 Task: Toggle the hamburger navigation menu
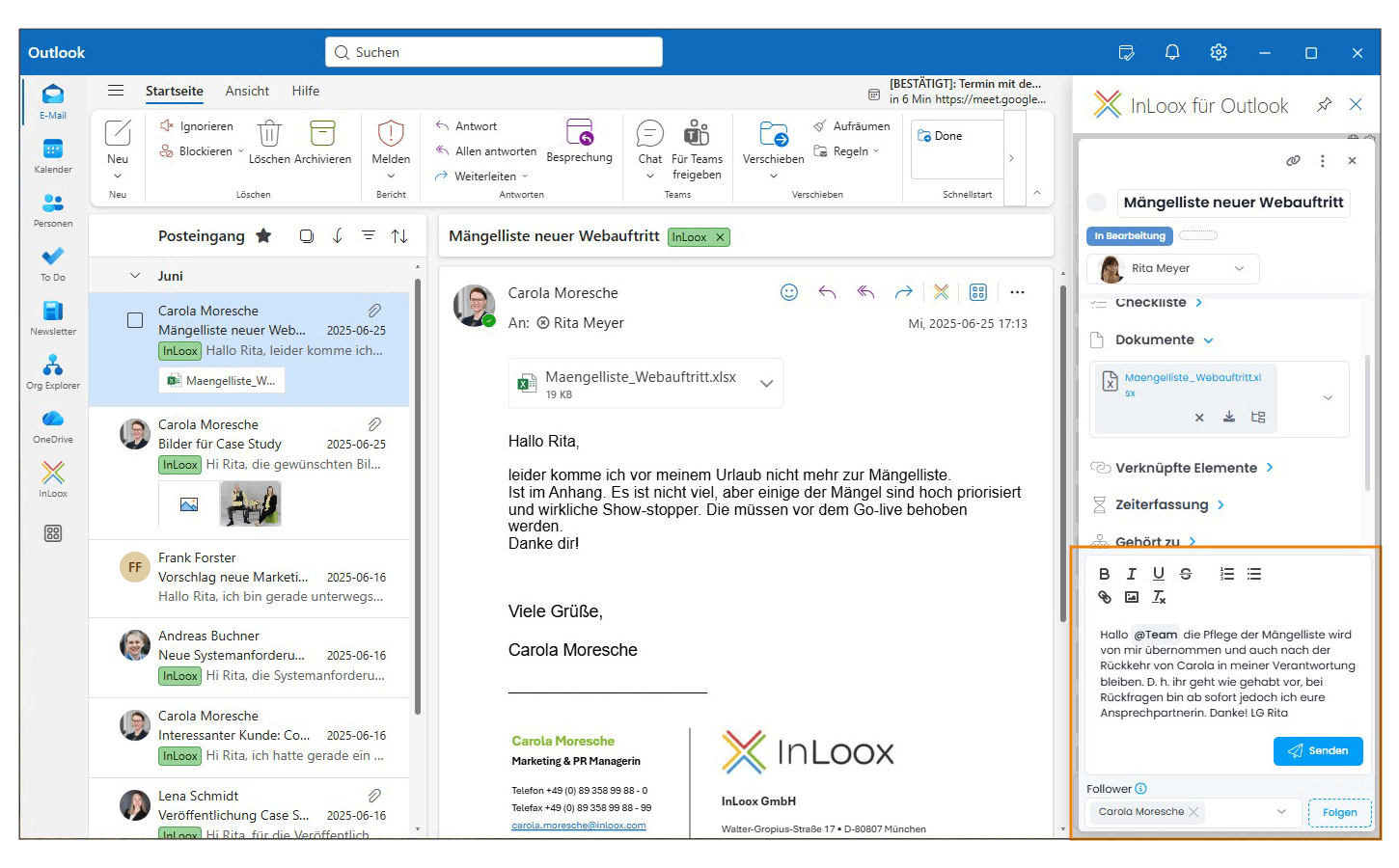[116, 91]
